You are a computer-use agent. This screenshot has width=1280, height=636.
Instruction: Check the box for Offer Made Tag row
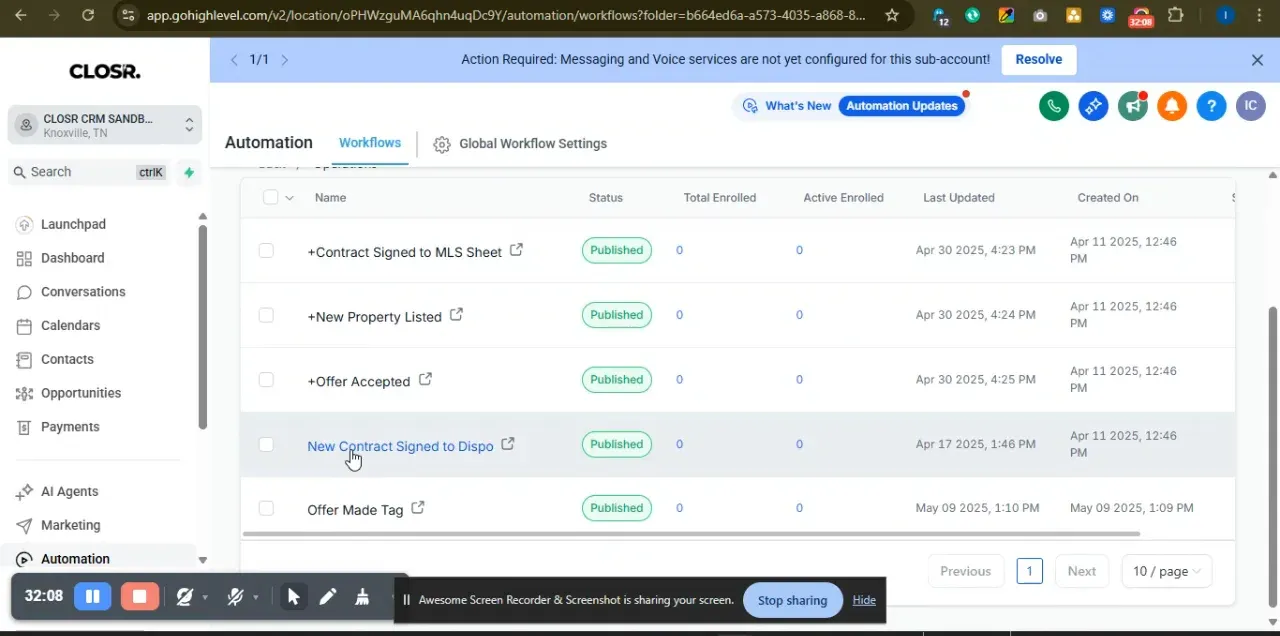pos(266,508)
